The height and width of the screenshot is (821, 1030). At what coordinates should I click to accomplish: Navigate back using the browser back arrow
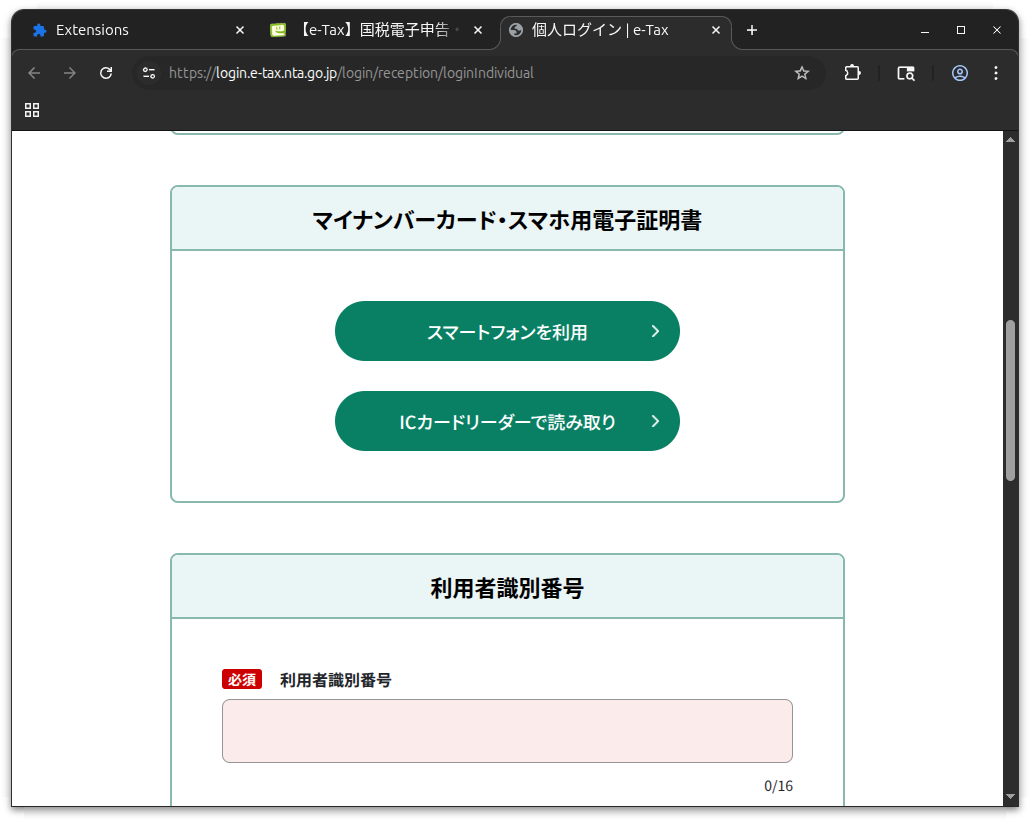tap(34, 73)
